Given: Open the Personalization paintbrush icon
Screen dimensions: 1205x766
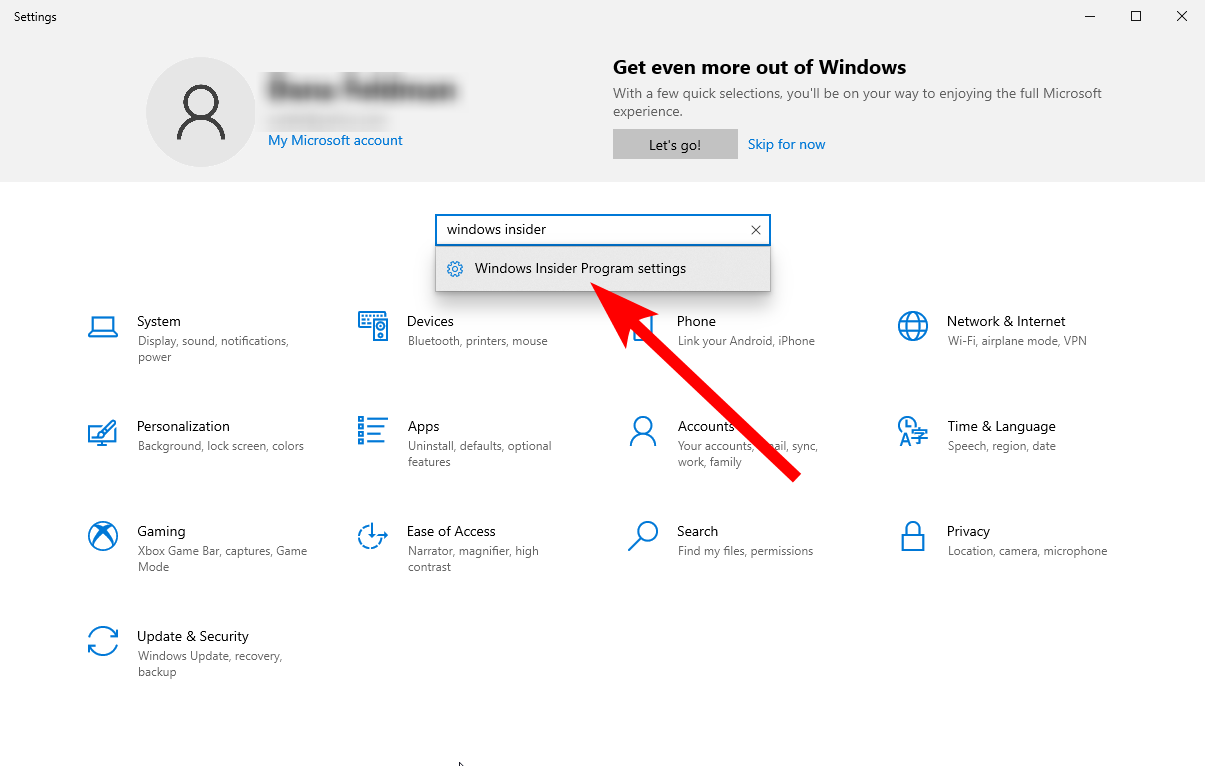Looking at the screenshot, I should (x=103, y=432).
